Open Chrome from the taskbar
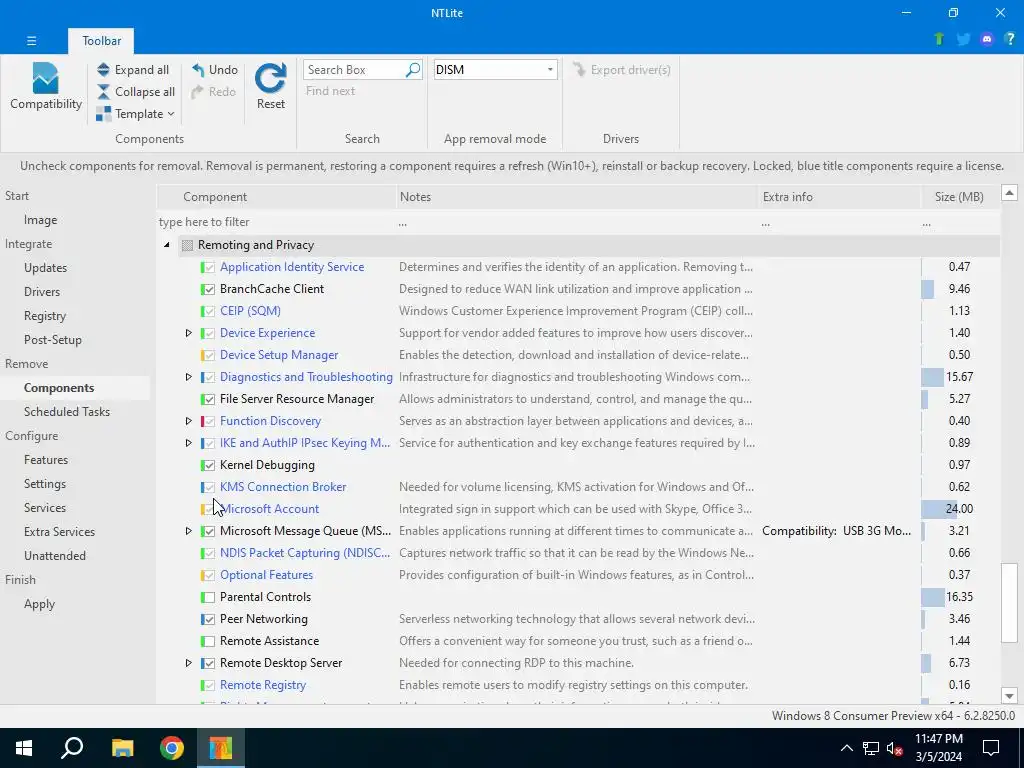Screen dimensions: 1024x768 [172, 748]
